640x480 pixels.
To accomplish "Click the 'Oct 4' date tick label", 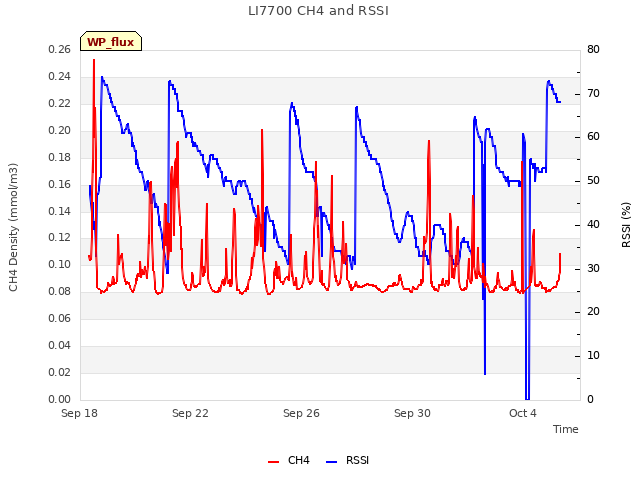I will (522, 413).
